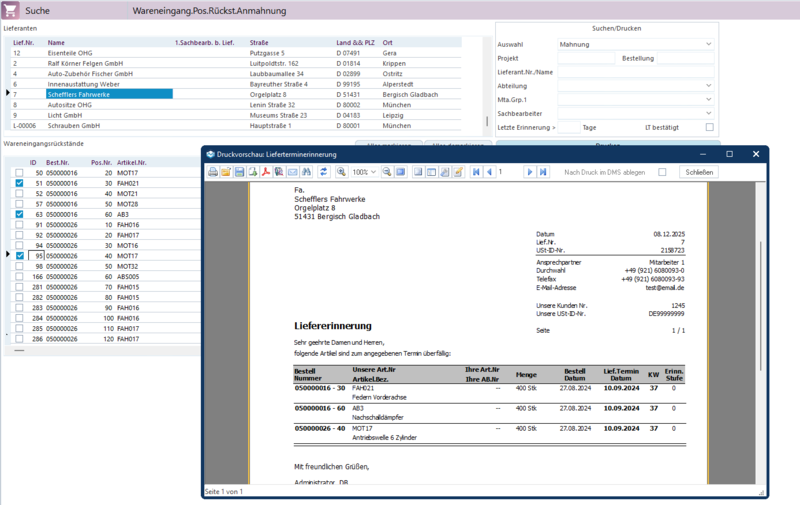Image resolution: width=800 pixels, height=505 pixels.
Task: Open the Auswahl dropdown showing Mahnung
Action: click(708, 44)
